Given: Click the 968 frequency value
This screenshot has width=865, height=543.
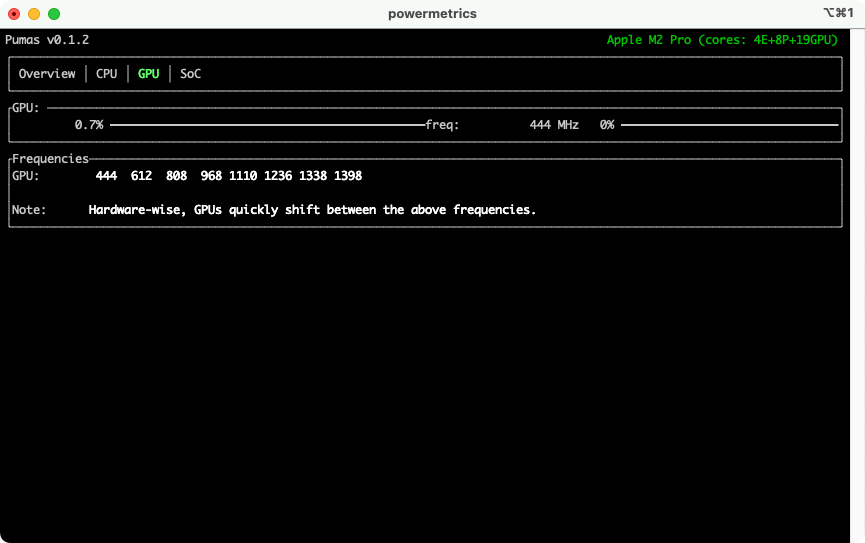Looking at the screenshot, I should tap(211, 175).
